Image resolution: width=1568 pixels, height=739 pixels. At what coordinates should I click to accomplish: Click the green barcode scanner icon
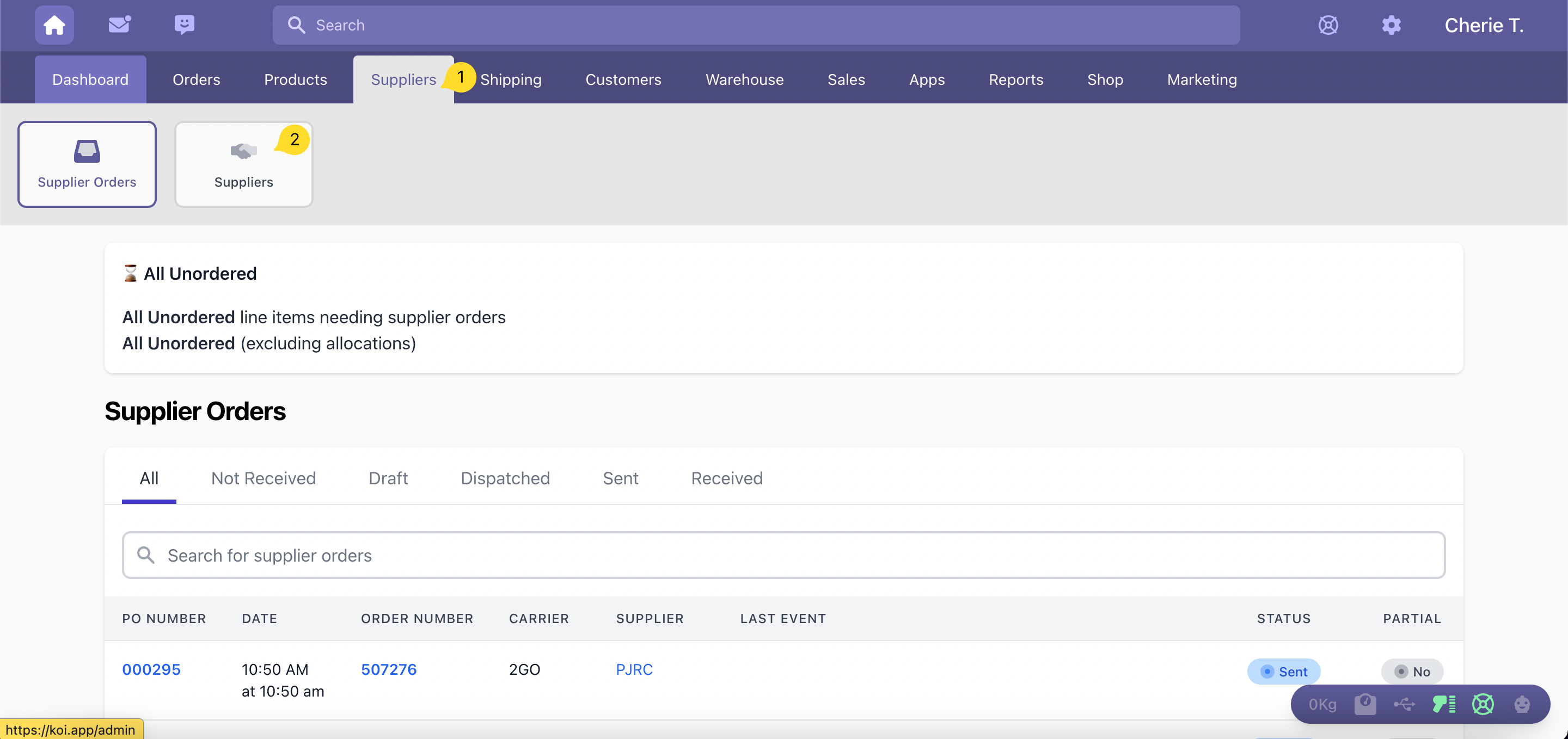click(x=1443, y=704)
